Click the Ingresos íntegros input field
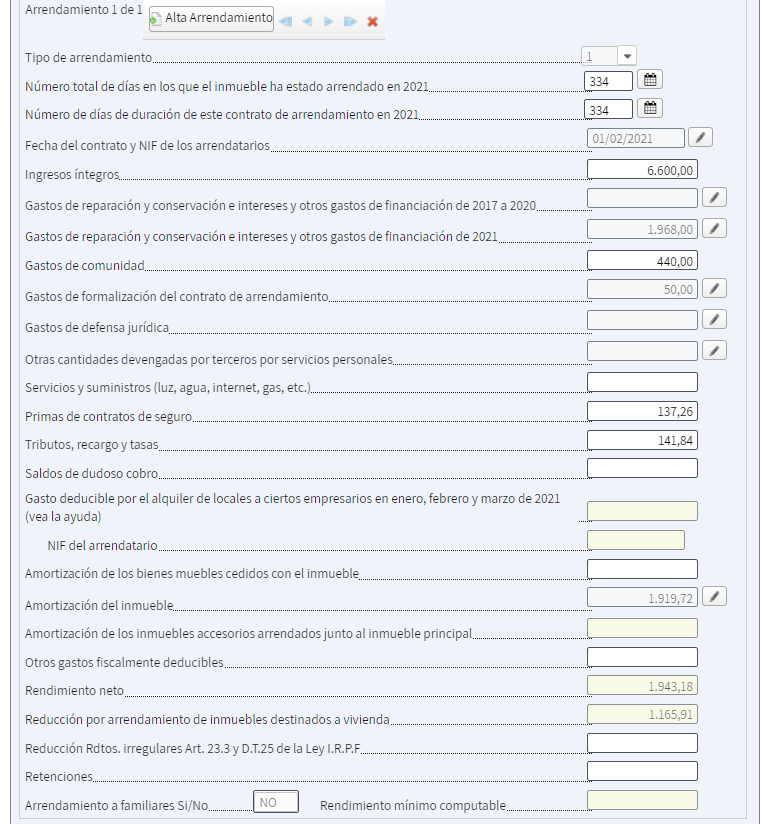 [642, 170]
